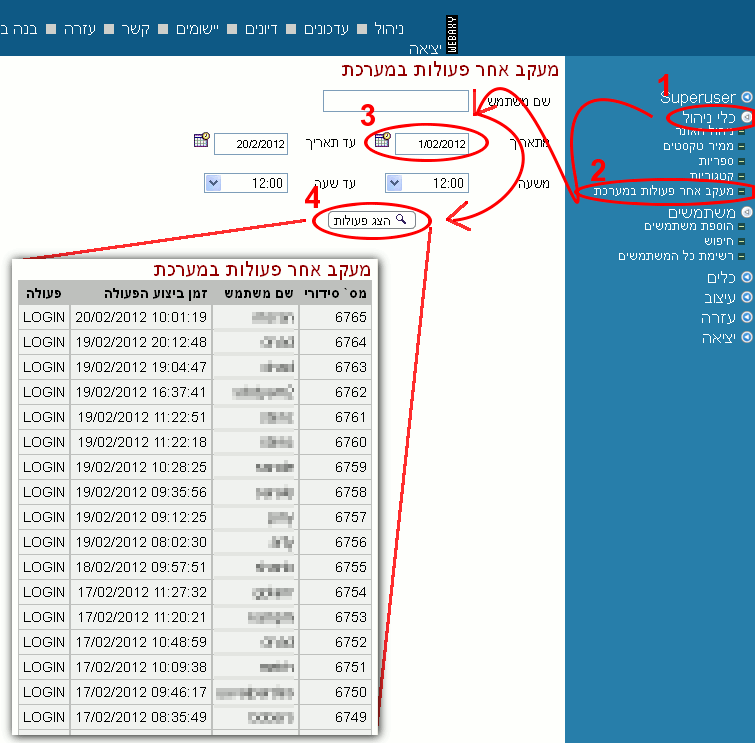
Task: Click יציאה in the sidebar
Action: pyautogui.click(x=718, y=338)
